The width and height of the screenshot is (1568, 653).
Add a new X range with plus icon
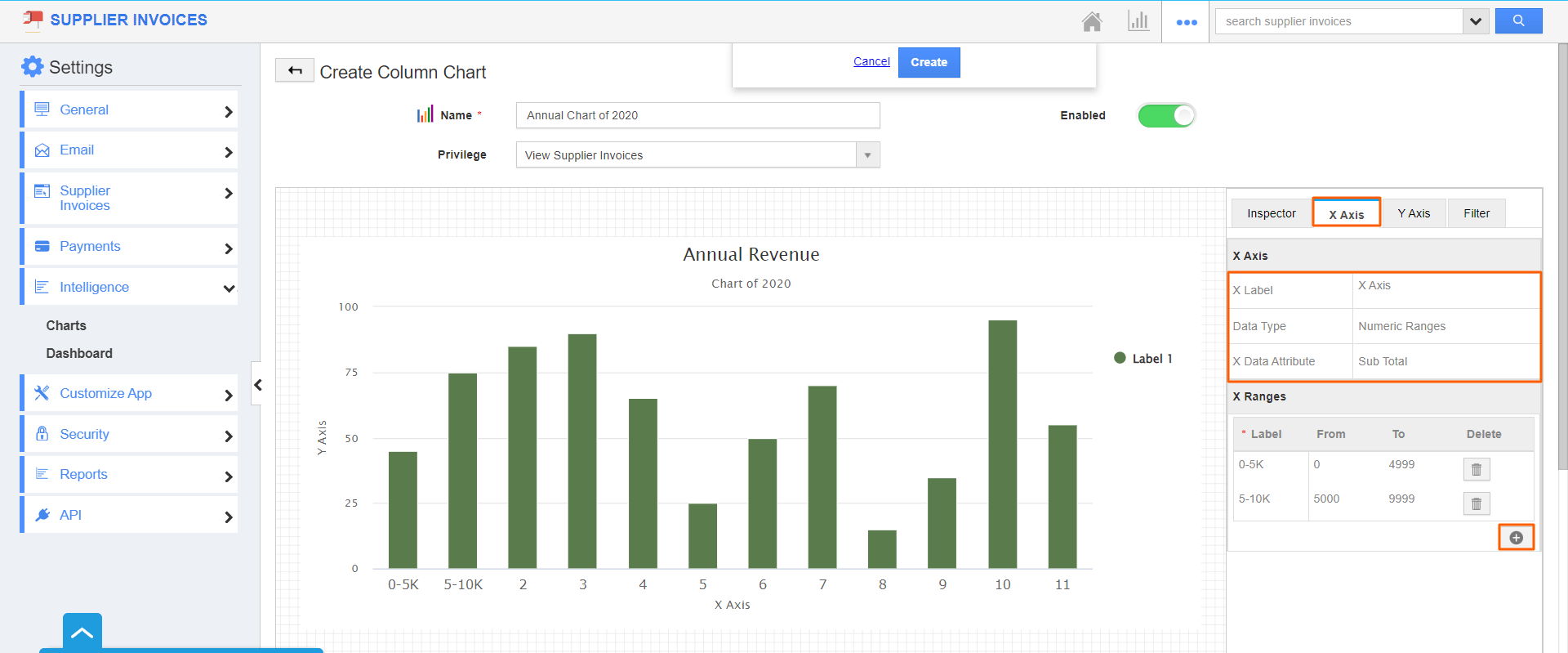(x=1517, y=538)
